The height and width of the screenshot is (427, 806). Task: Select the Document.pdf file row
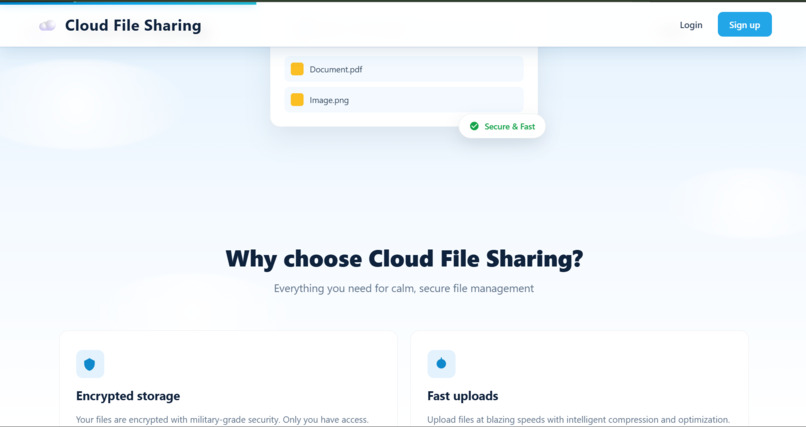(404, 69)
